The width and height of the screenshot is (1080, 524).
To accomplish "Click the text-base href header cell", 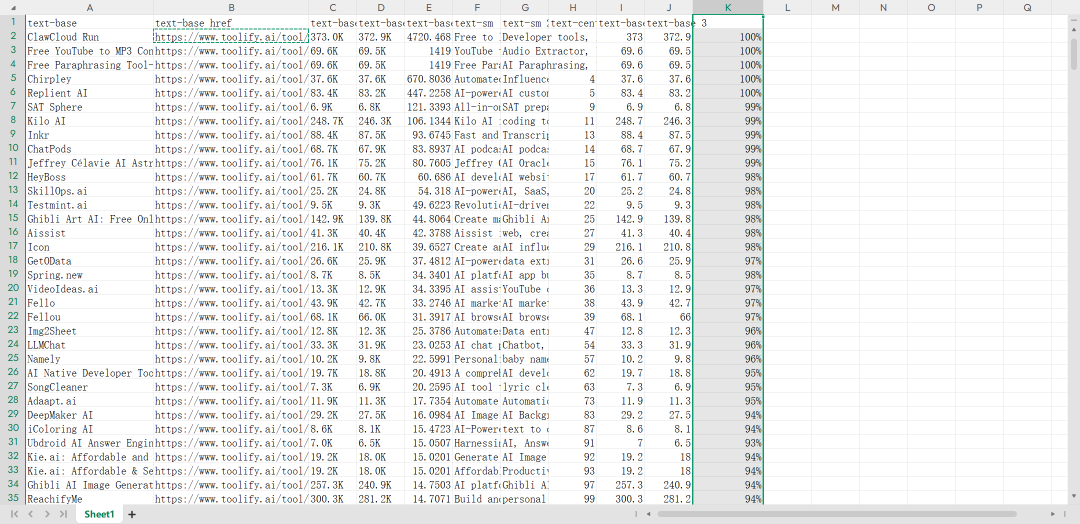I will click(x=231, y=23).
